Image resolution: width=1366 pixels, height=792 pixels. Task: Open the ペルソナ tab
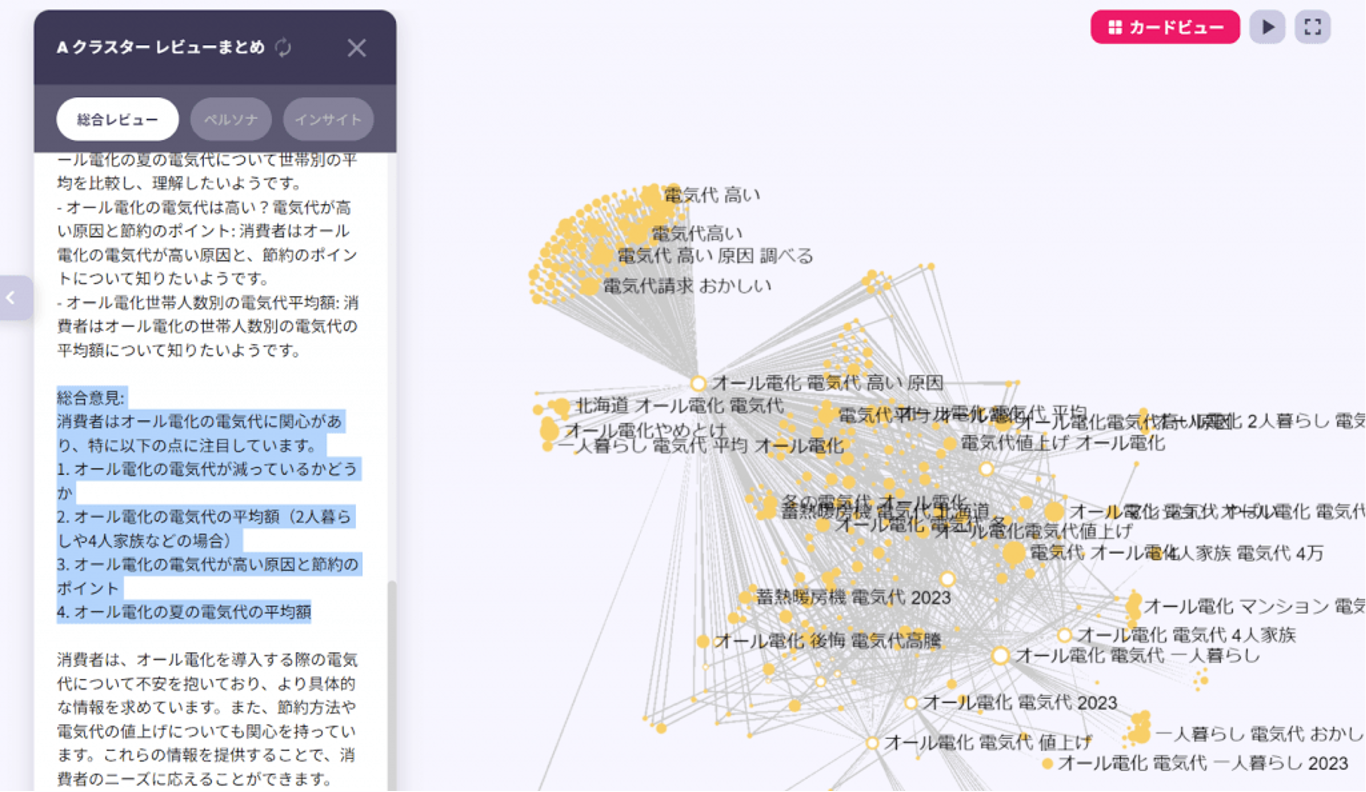coord(231,120)
